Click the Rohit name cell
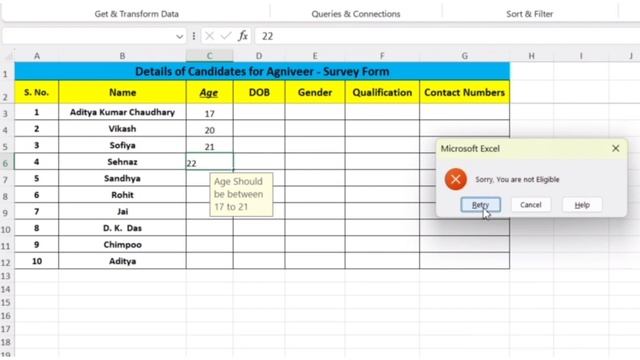 122,195
